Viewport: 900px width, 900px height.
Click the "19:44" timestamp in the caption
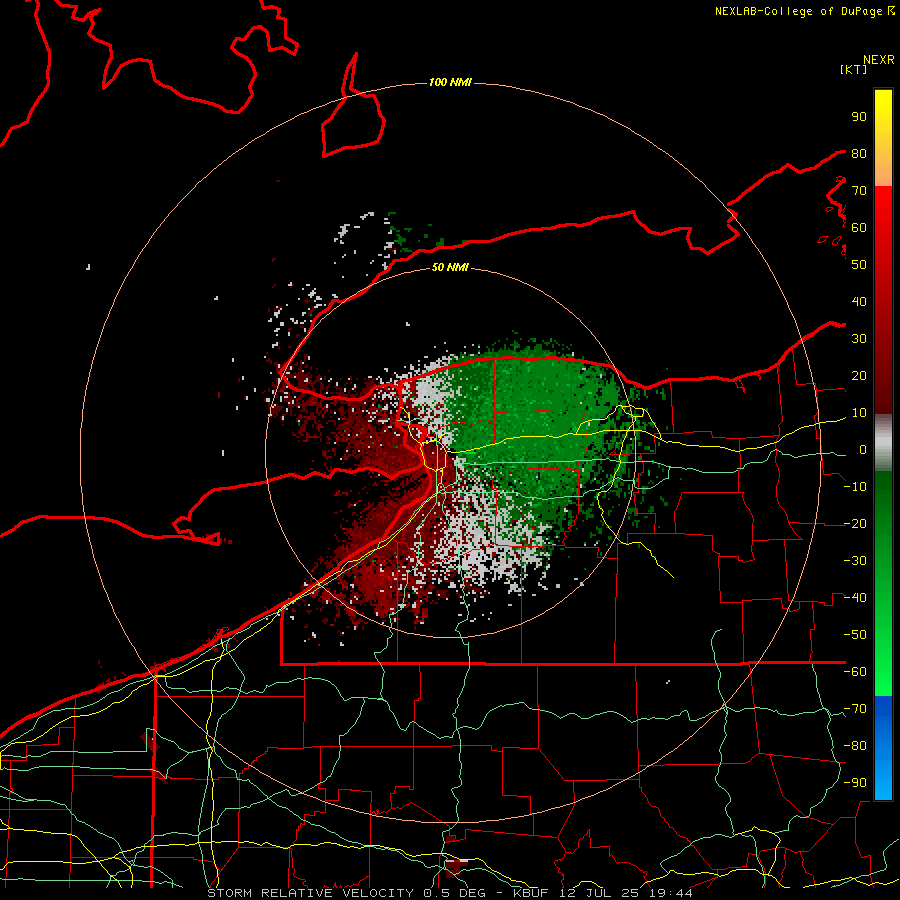tap(671, 893)
